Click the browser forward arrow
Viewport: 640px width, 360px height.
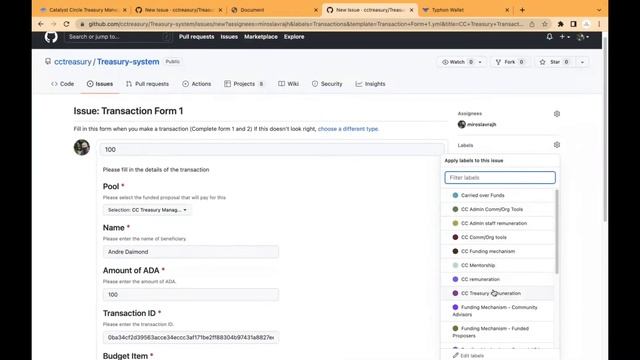(53, 24)
